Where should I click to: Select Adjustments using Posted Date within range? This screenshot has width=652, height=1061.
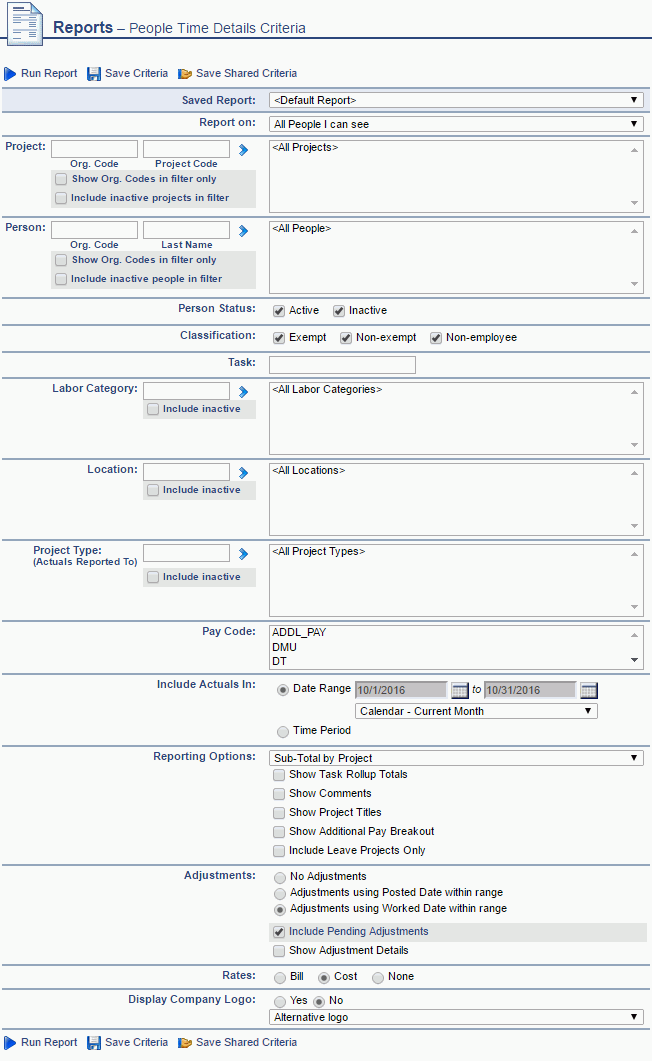pyautogui.click(x=279, y=894)
